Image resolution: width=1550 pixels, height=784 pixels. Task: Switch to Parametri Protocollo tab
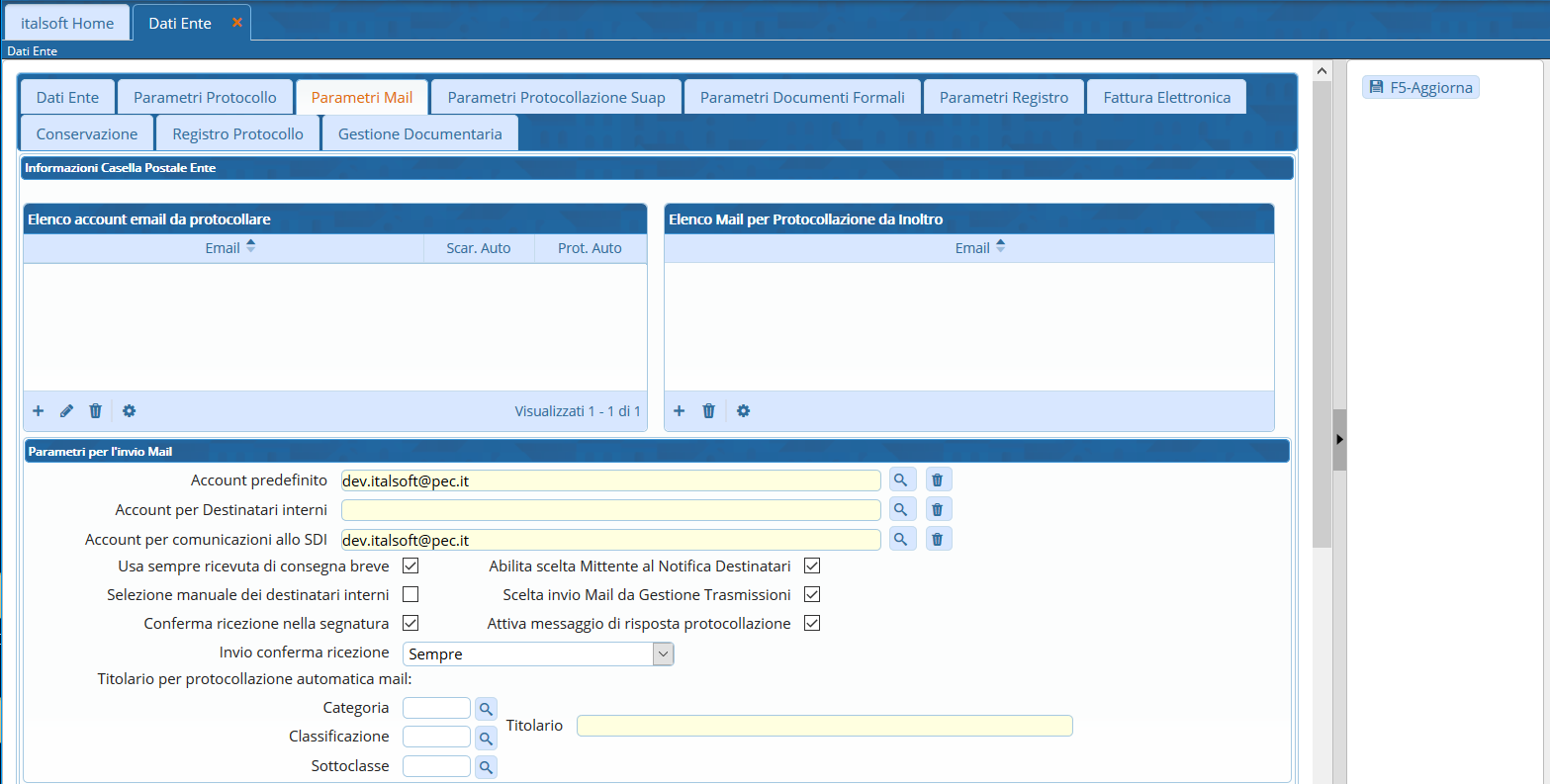click(x=205, y=98)
